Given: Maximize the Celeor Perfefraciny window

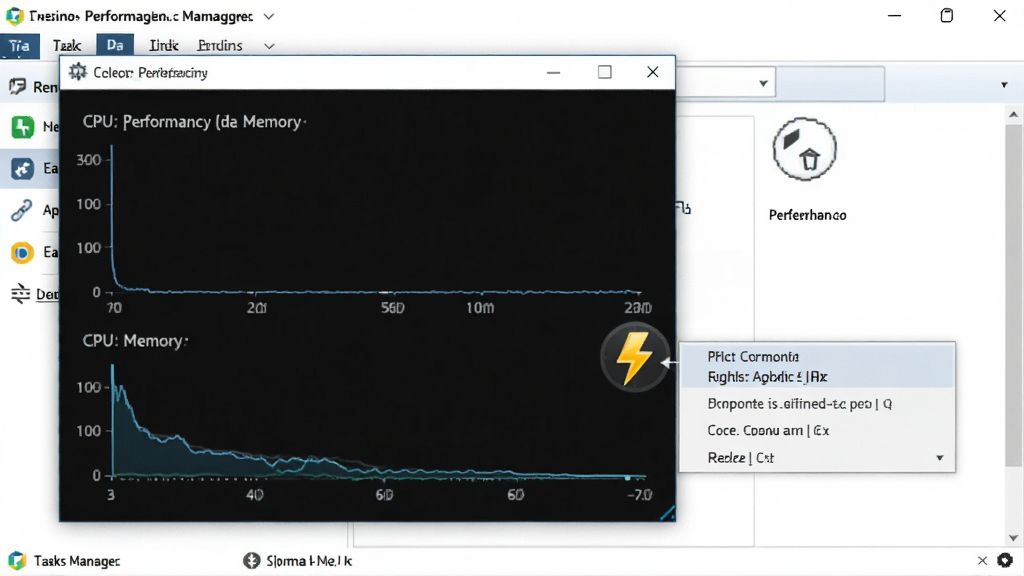Looking at the screenshot, I should pos(605,72).
